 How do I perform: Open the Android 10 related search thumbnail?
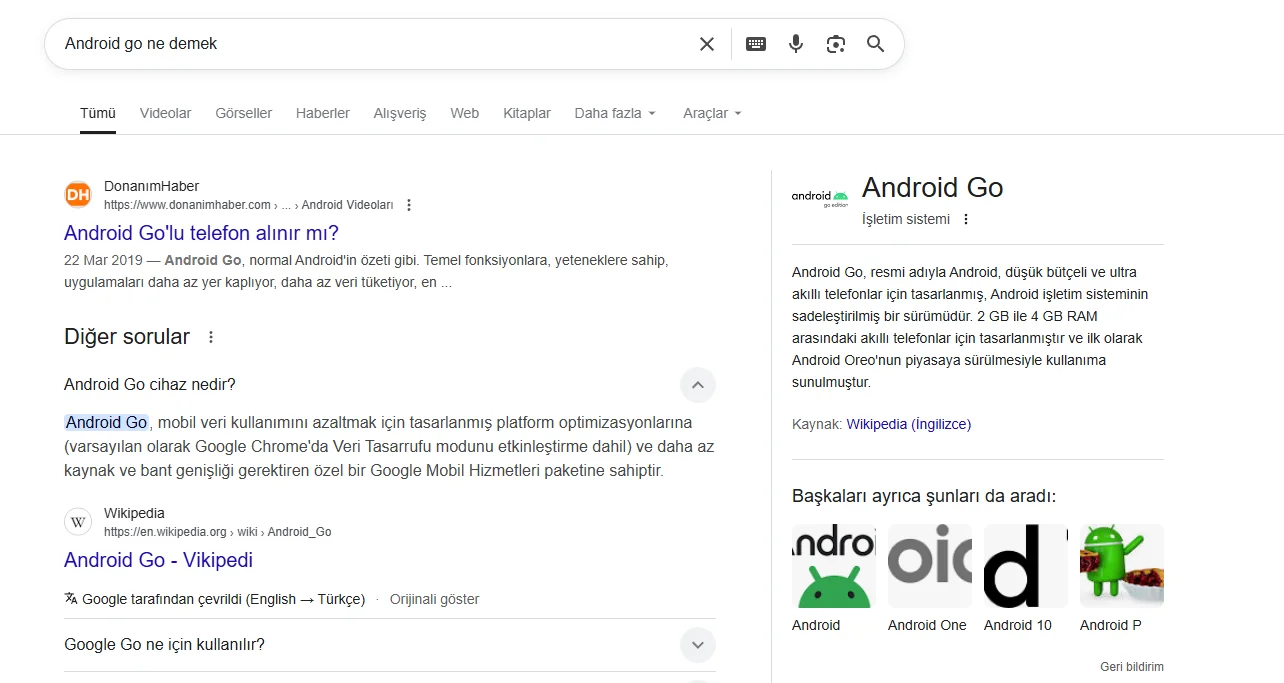(x=1026, y=566)
